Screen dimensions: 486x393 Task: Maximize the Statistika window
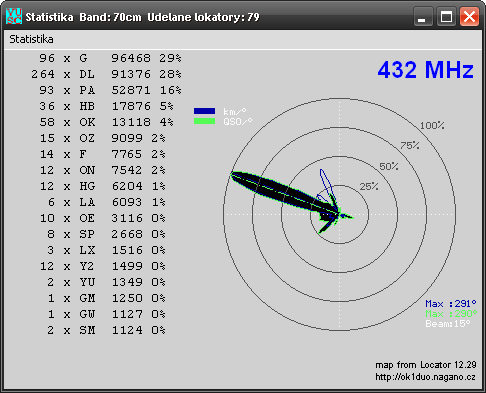(446, 17)
